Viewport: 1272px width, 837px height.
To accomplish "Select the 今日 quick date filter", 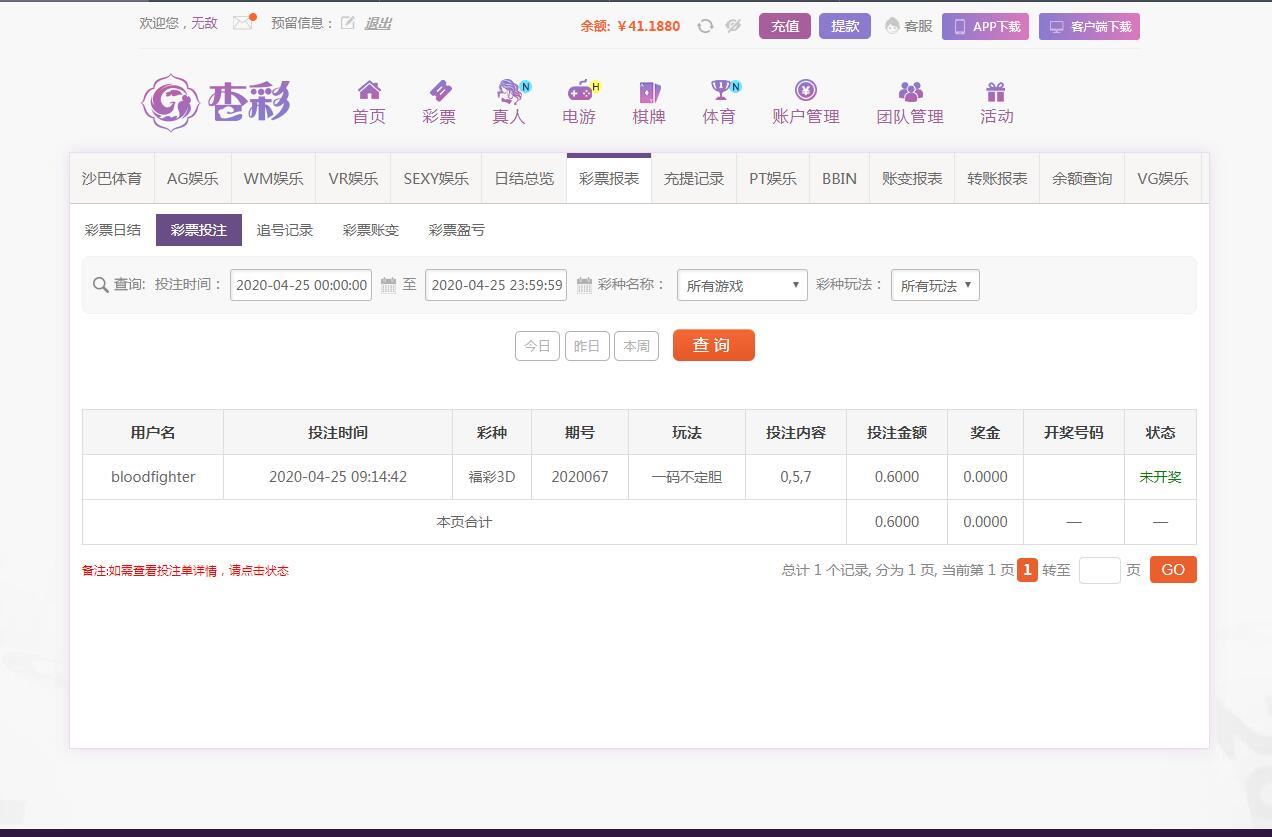I will (537, 346).
